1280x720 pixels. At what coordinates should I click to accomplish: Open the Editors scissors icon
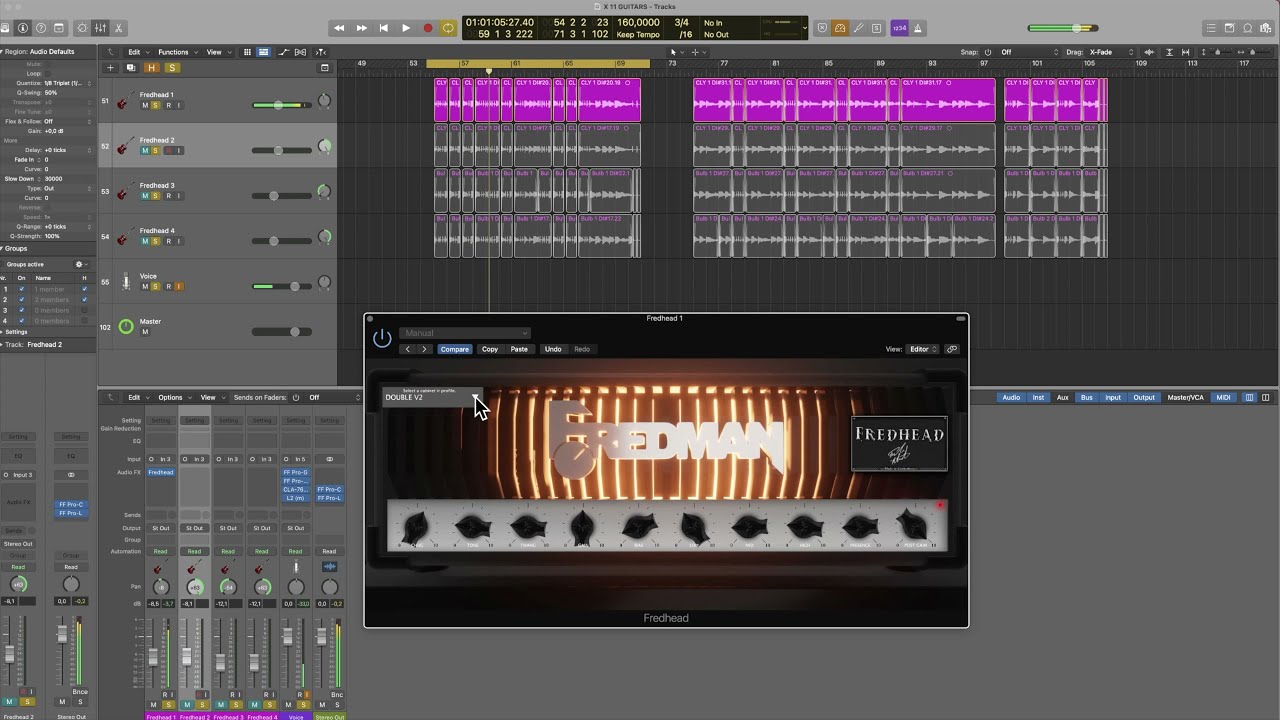(x=119, y=28)
